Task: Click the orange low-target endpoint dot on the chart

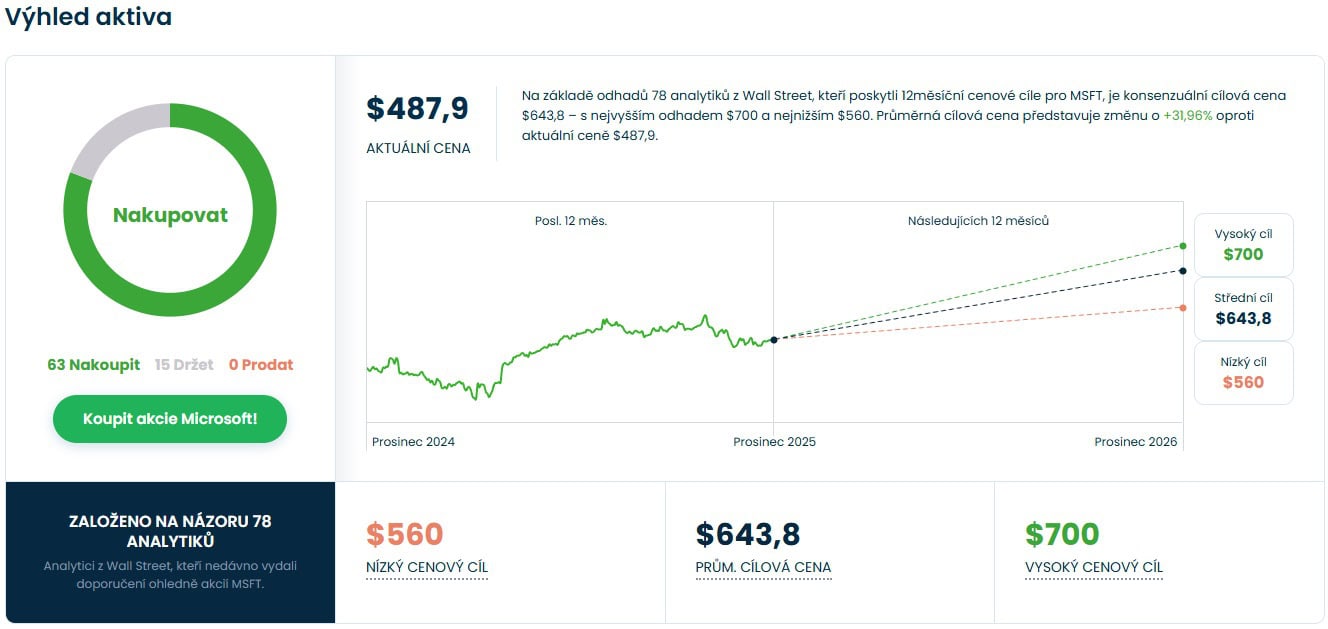Action: tap(1183, 308)
